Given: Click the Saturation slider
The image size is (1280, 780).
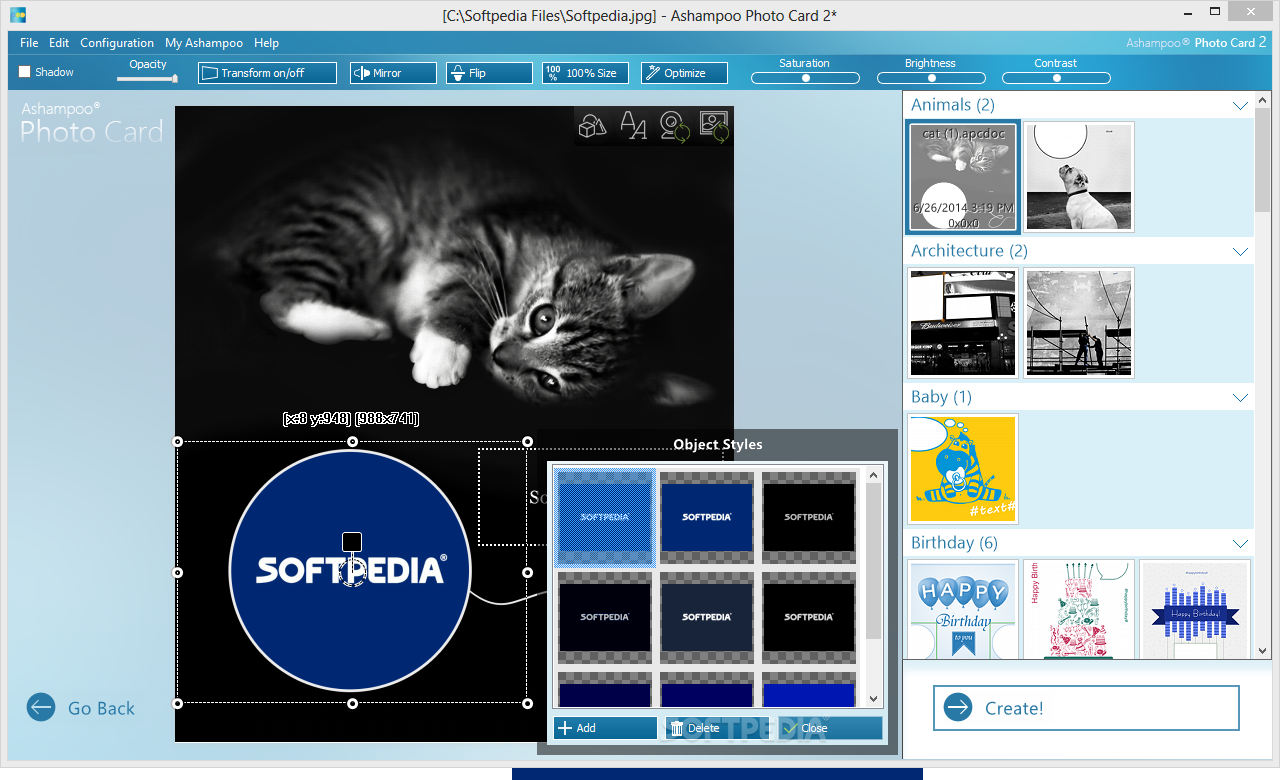Looking at the screenshot, I should coord(805,77).
